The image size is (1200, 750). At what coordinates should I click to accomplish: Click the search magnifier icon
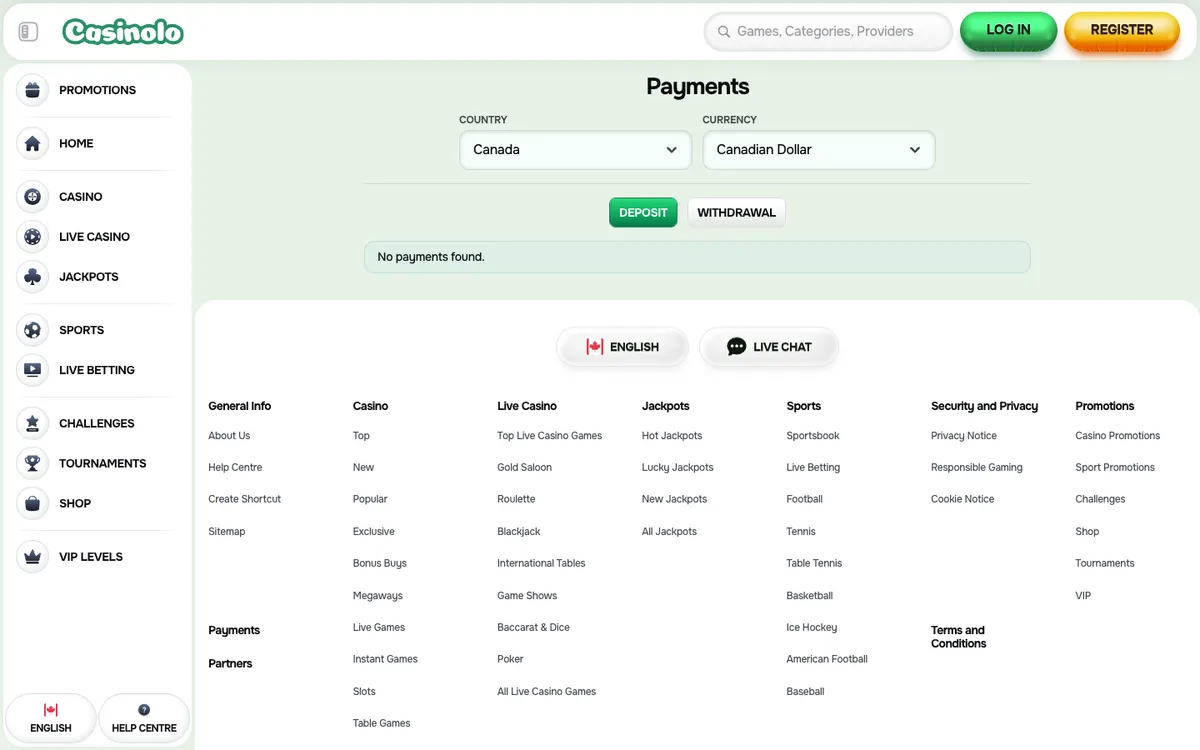coord(723,32)
